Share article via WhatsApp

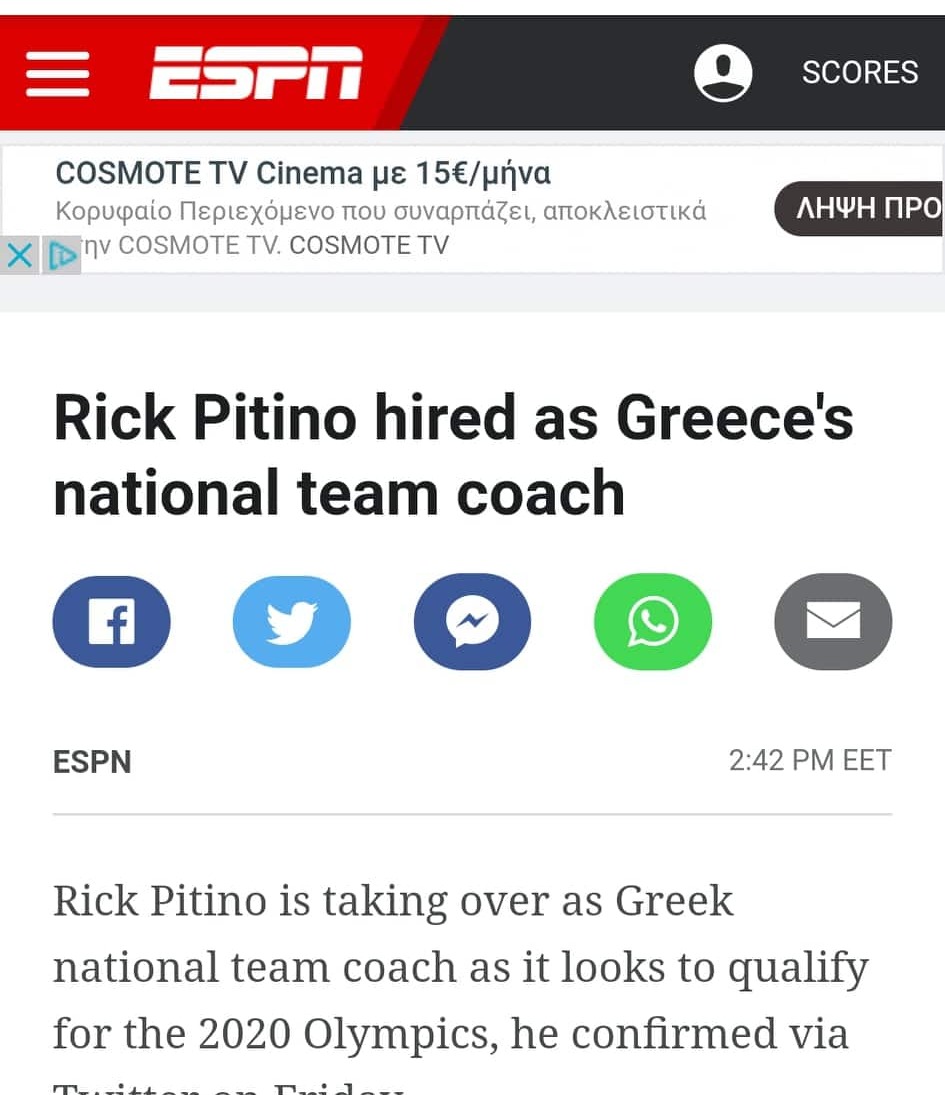[652, 621]
